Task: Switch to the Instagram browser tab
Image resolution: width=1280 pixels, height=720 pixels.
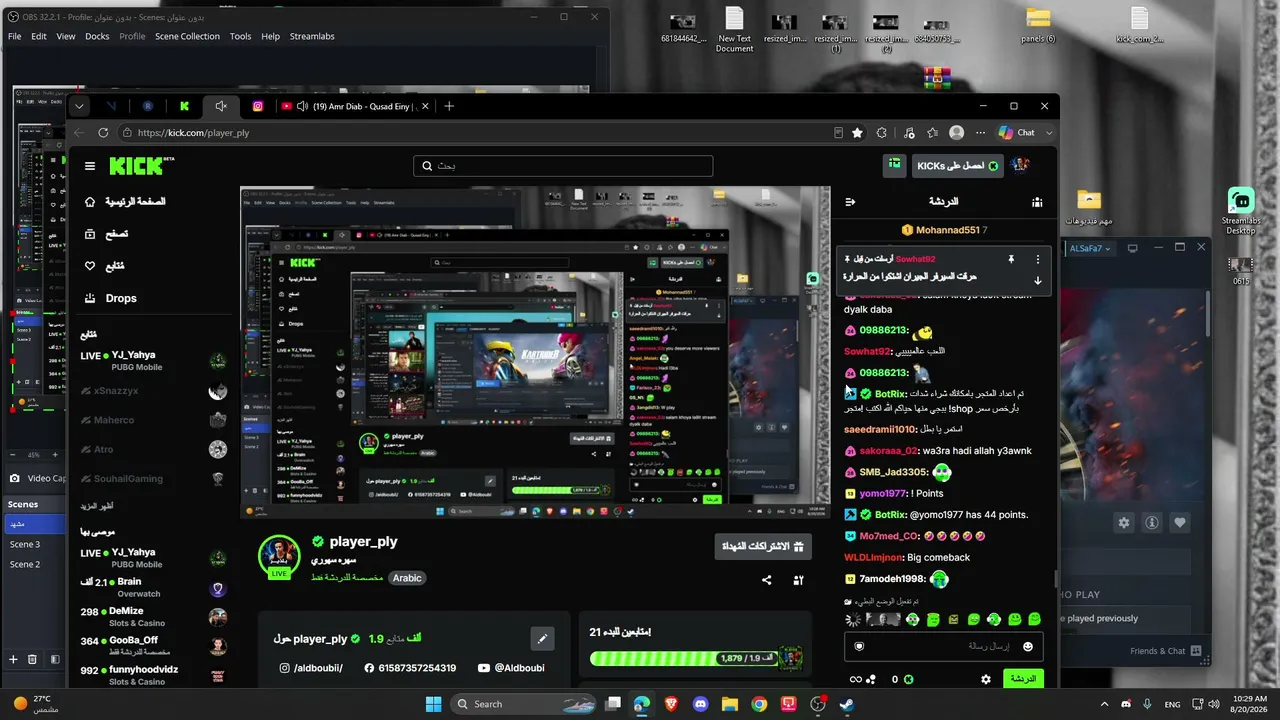Action: click(258, 106)
